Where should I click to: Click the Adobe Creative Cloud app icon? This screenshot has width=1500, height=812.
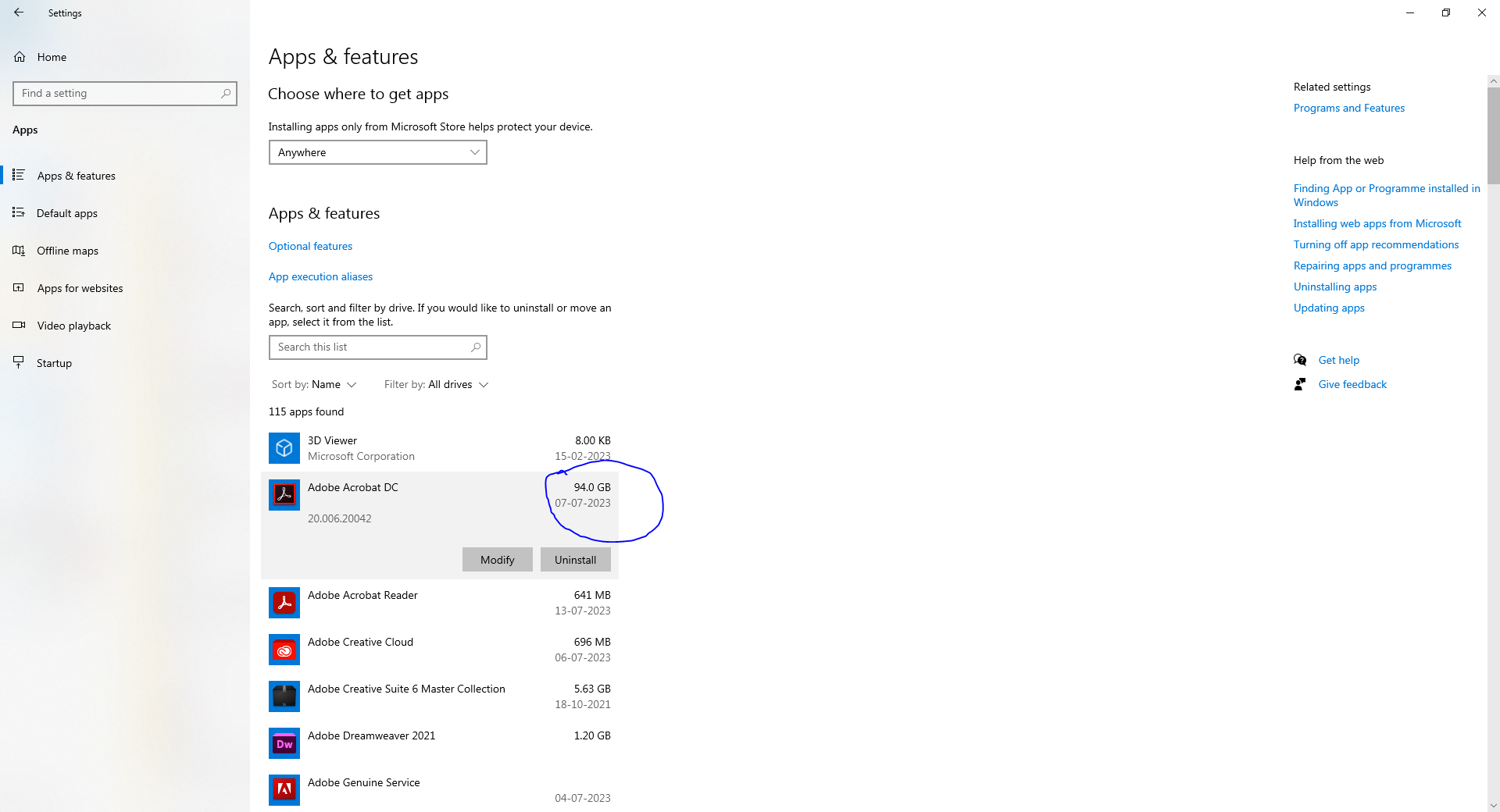284,650
